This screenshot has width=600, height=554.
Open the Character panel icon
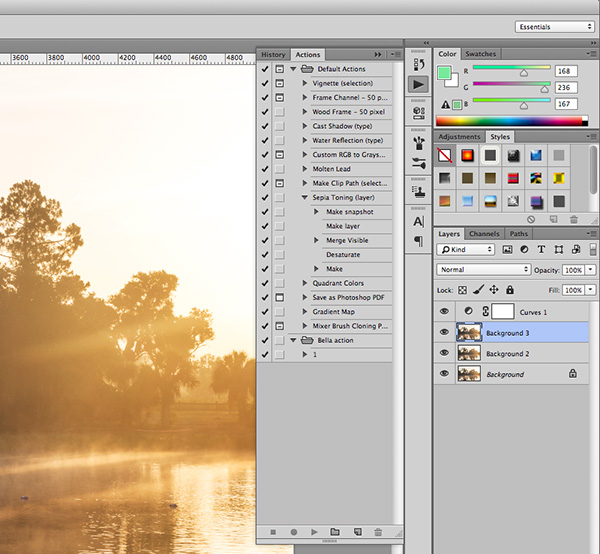tap(417, 221)
